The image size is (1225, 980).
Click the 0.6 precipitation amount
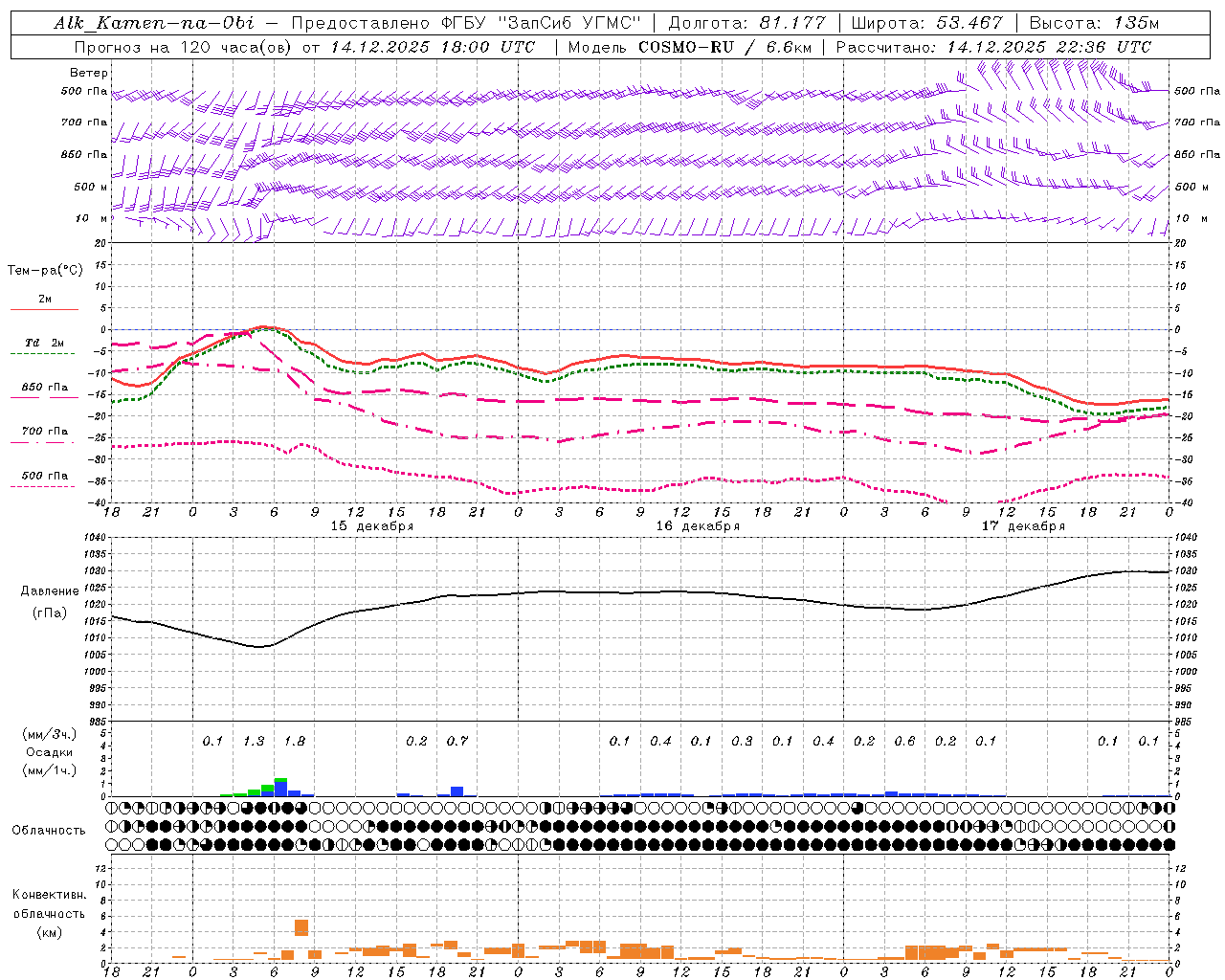point(904,742)
